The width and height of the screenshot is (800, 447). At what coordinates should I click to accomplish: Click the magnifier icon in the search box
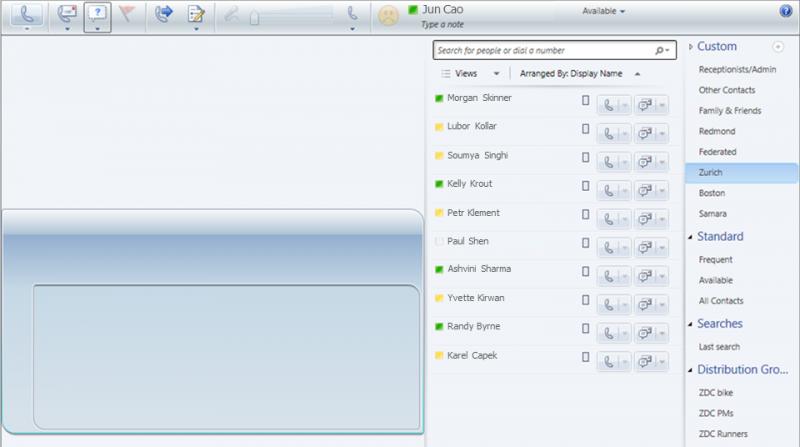pos(659,51)
